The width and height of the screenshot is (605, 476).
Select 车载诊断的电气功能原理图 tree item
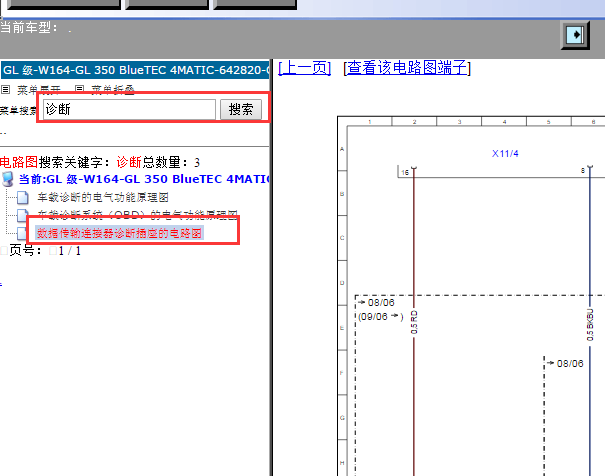pyautogui.click(x=103, y=197)
